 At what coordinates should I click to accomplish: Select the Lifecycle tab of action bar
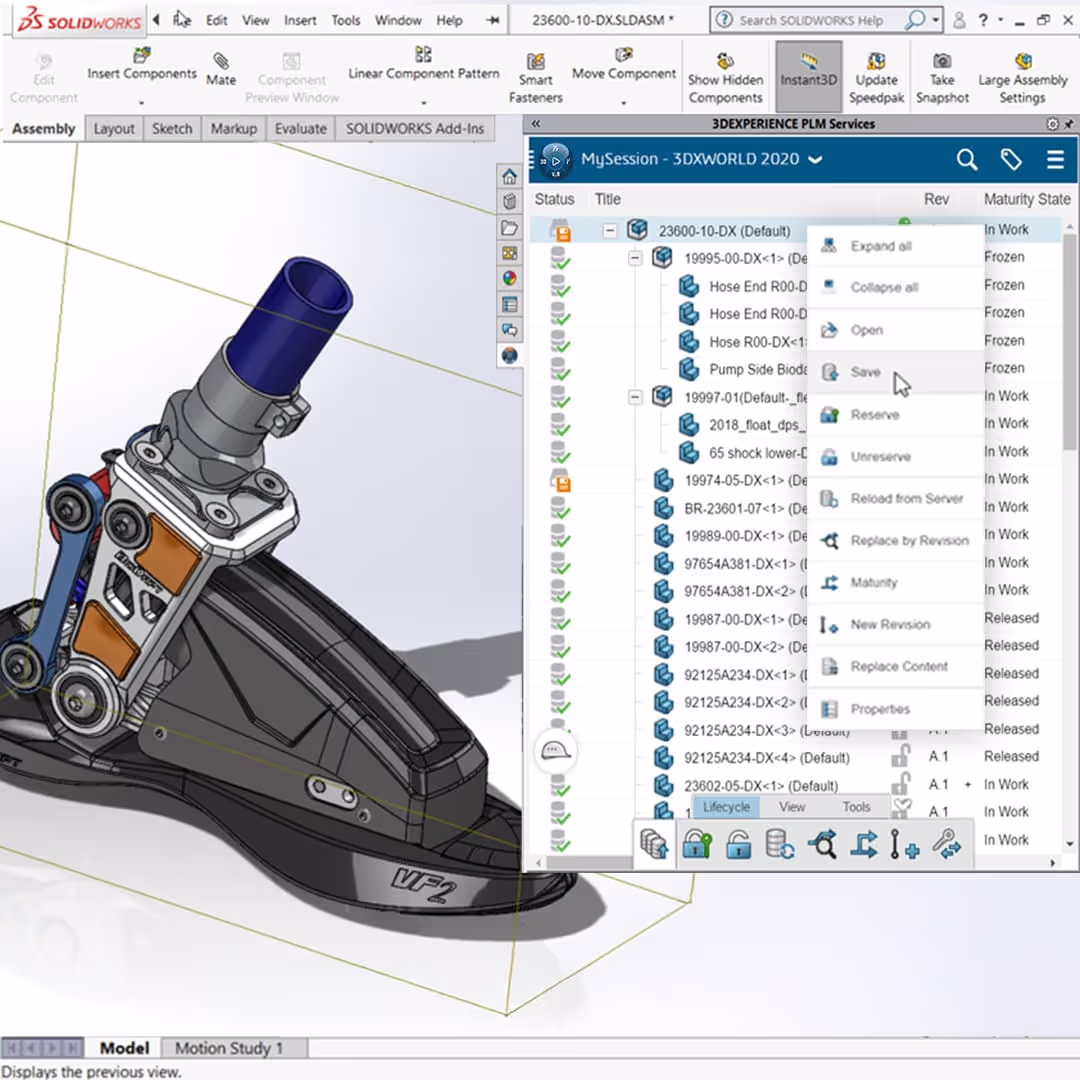pyautogui.click(x=727, y=807)
